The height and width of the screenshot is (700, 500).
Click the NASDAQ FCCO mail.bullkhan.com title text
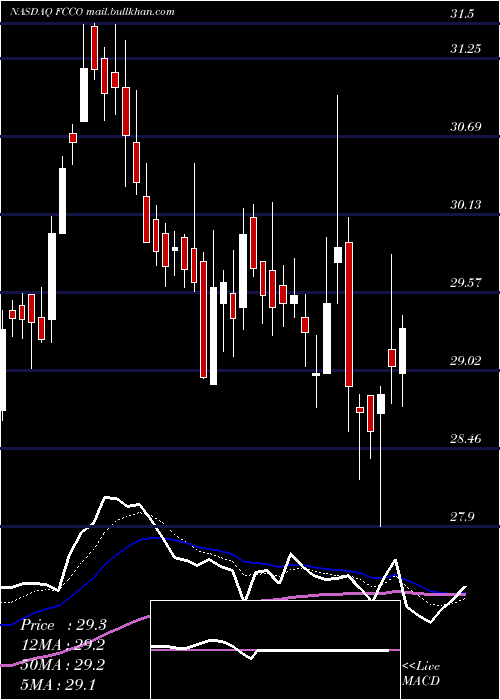[x=92, y=12]
